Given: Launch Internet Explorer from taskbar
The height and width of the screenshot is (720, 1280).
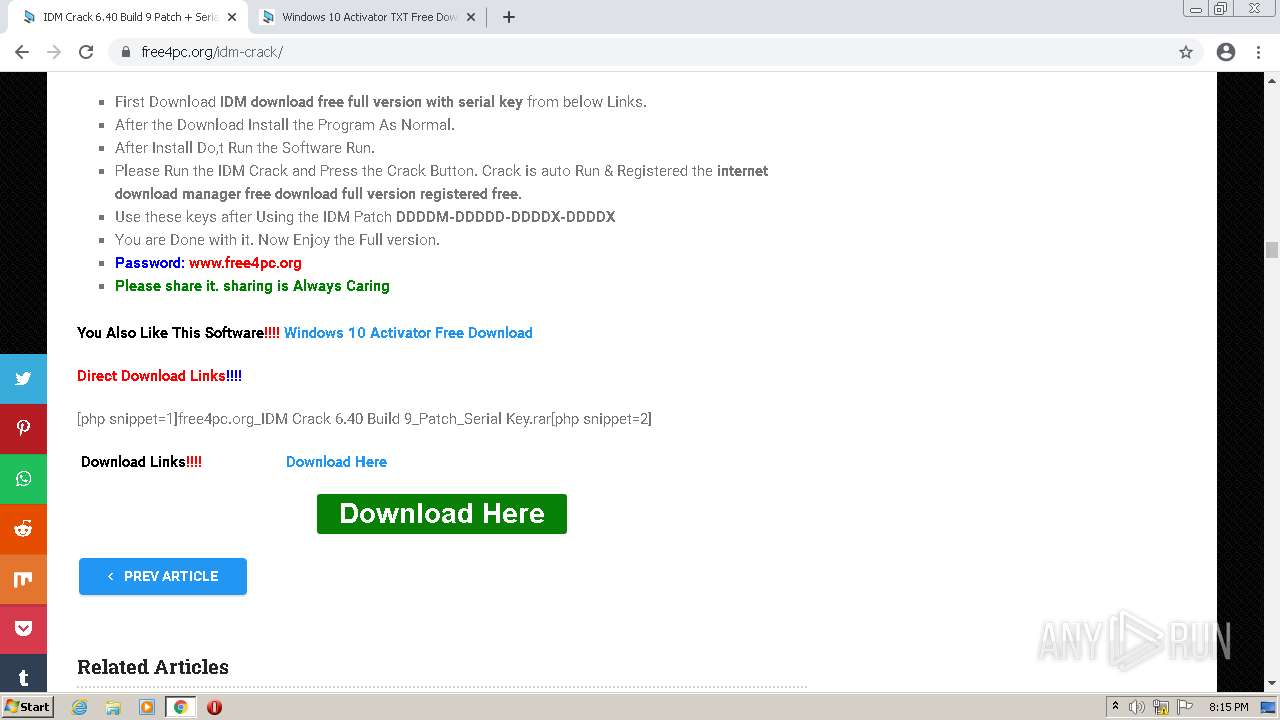Looking at the screenshot, I should pos(80,707).
